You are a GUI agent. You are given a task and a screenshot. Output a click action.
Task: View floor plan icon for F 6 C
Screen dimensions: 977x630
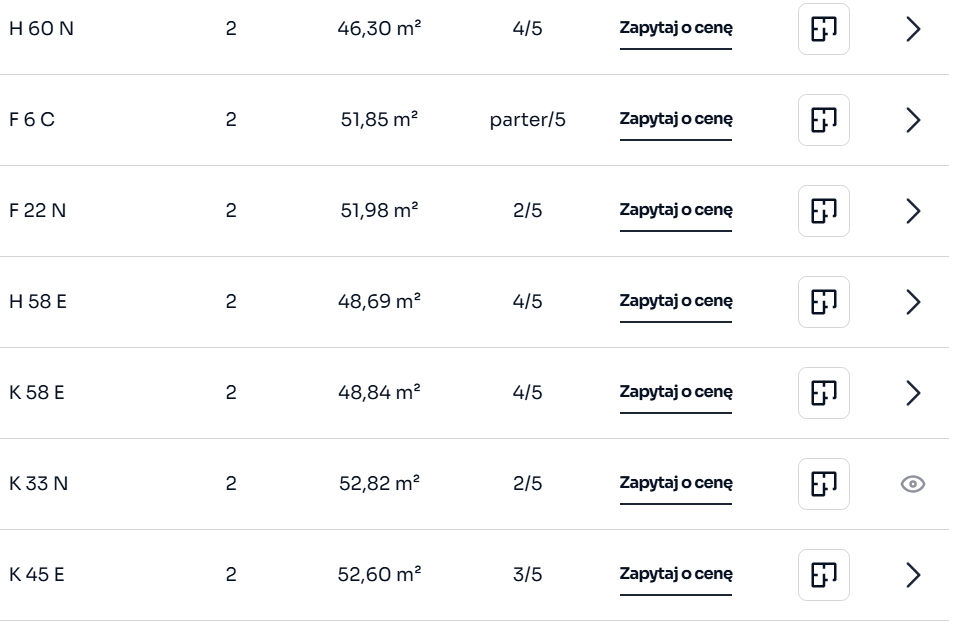pos(823,120)
